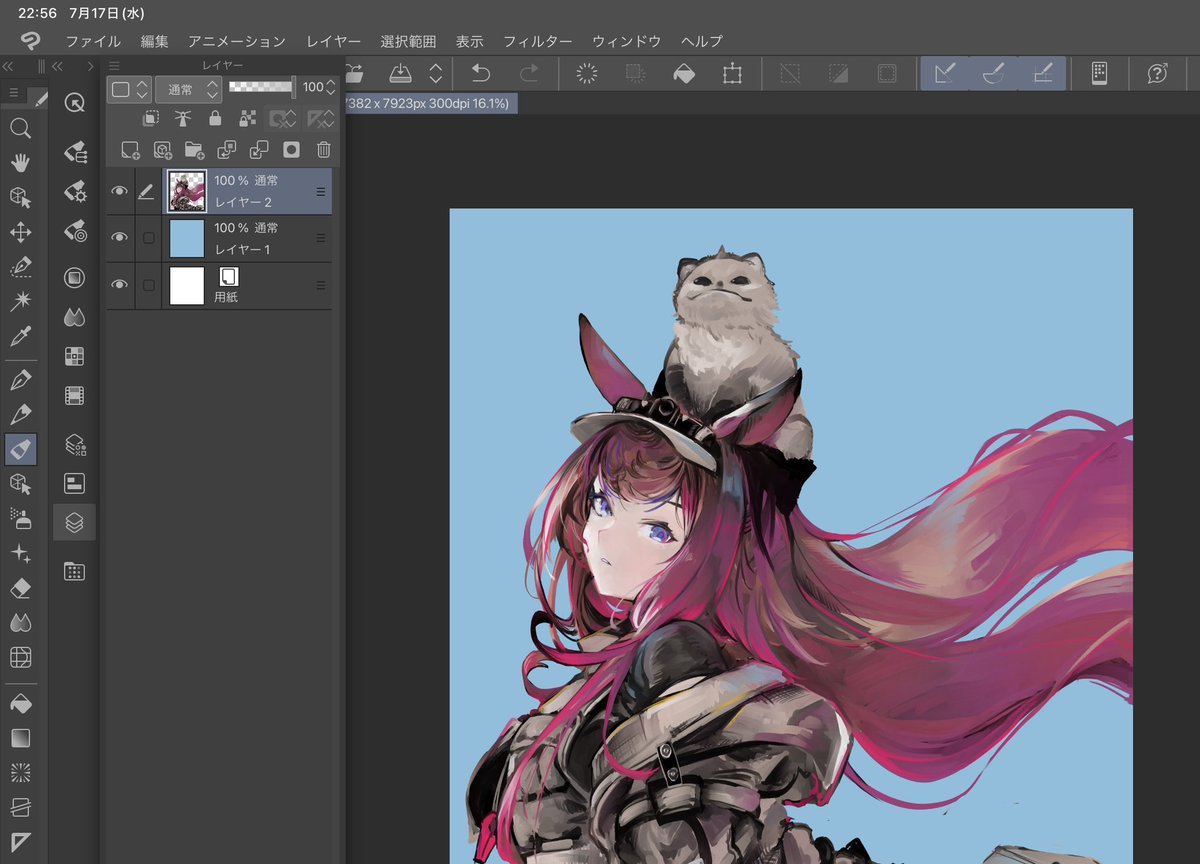Hide レイヤー 2 with its eye icon
This screenshot has height=864, width=1200.
point(119,191)
